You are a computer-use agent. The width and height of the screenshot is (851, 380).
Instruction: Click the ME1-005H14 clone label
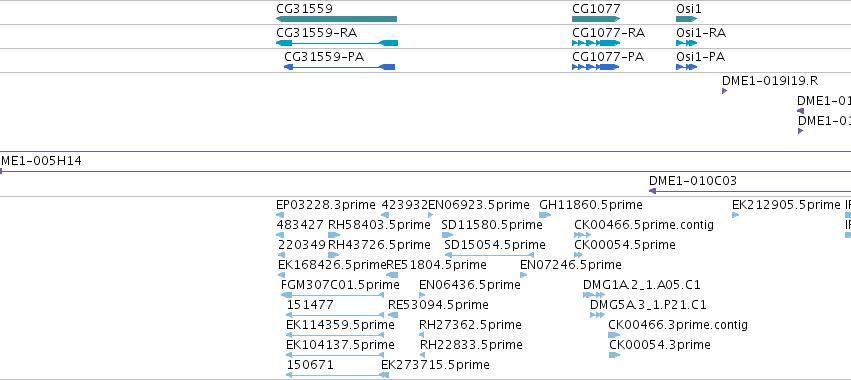(41, 161)
